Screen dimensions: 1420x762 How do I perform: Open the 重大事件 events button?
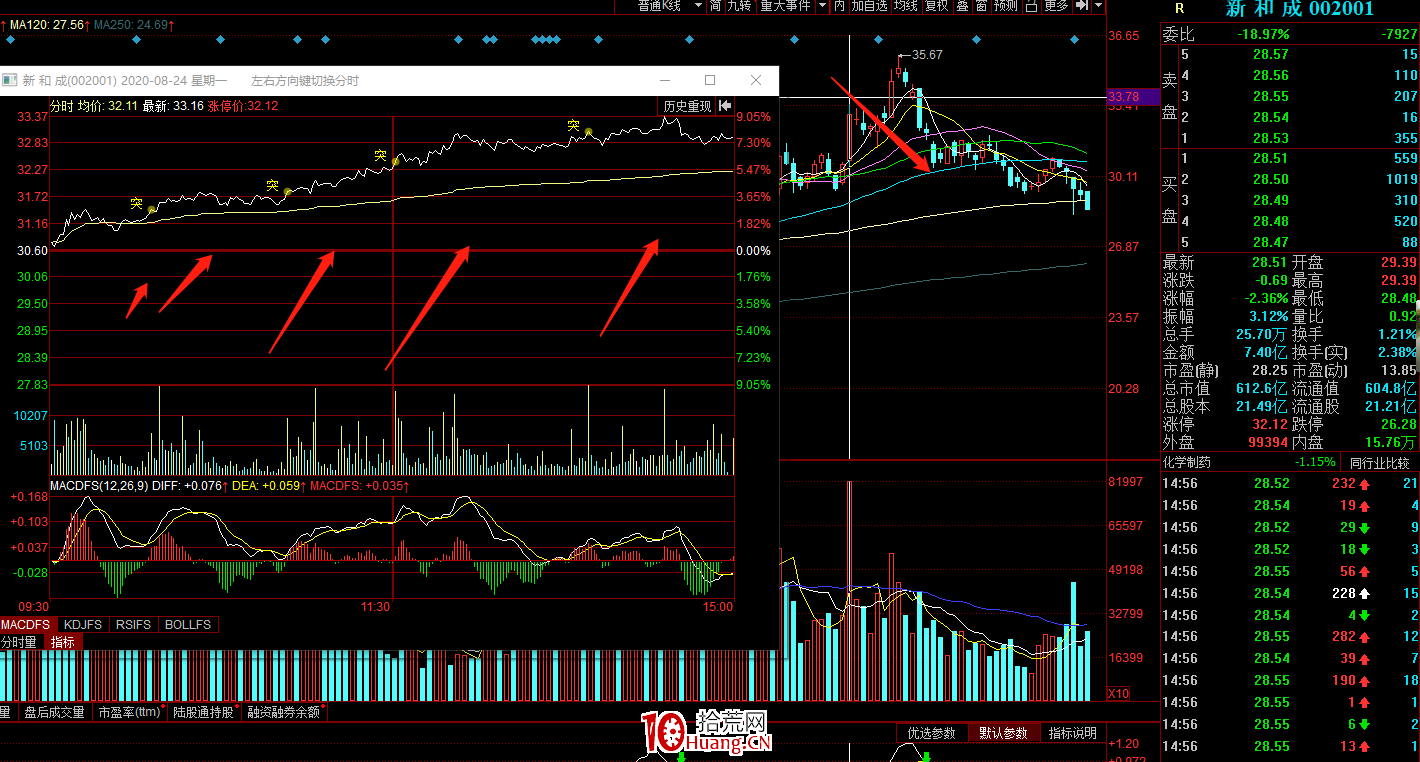(x=785, y=6)
